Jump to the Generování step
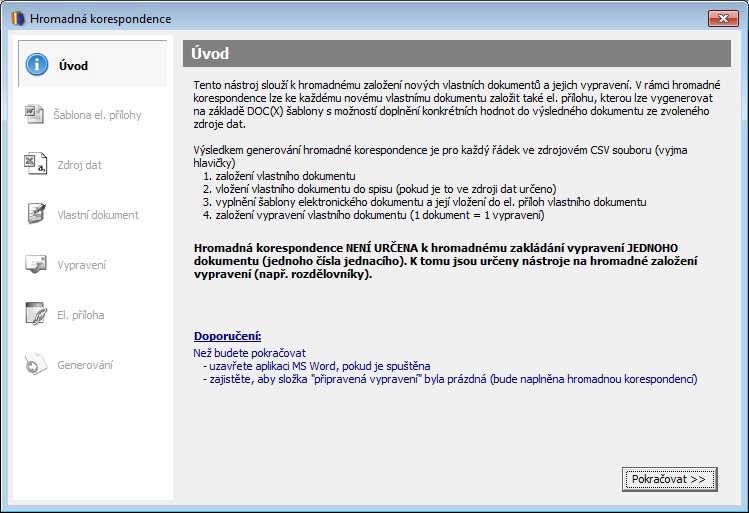The width and height of the screenshot is (749, 513). click(x=85, y=365)
